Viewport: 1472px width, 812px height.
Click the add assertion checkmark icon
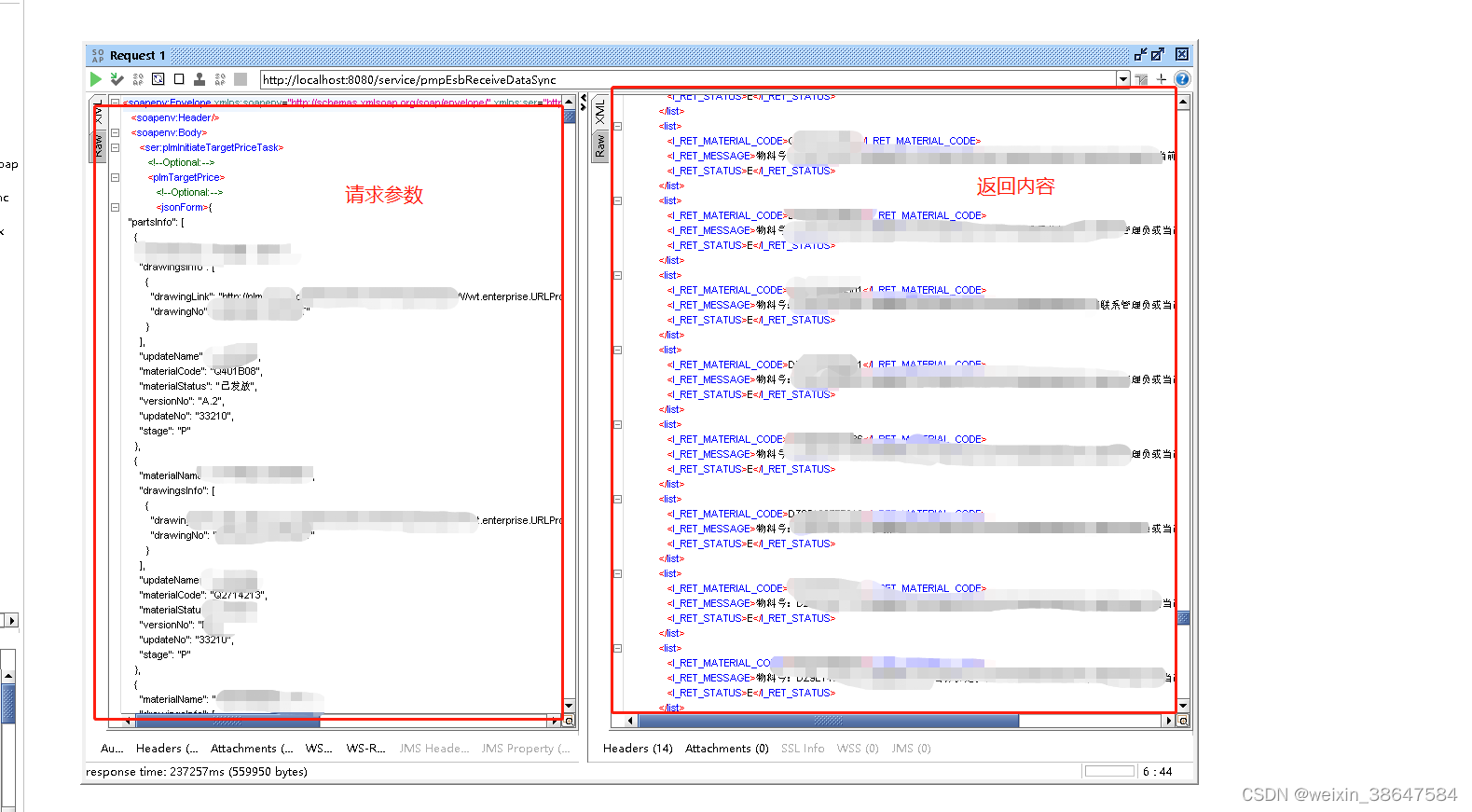point(117,79)
